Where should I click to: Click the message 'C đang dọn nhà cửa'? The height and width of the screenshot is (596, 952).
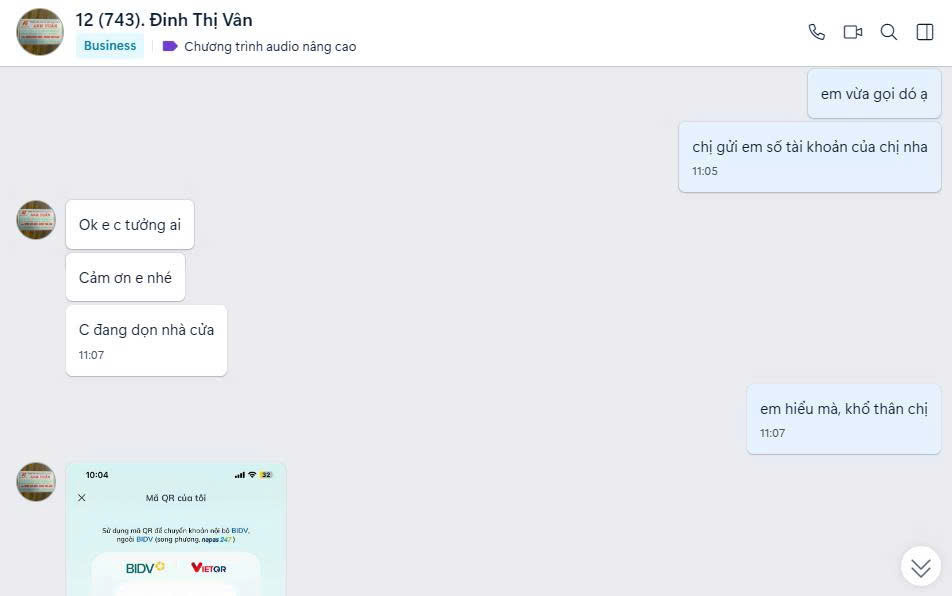(146, 340)
